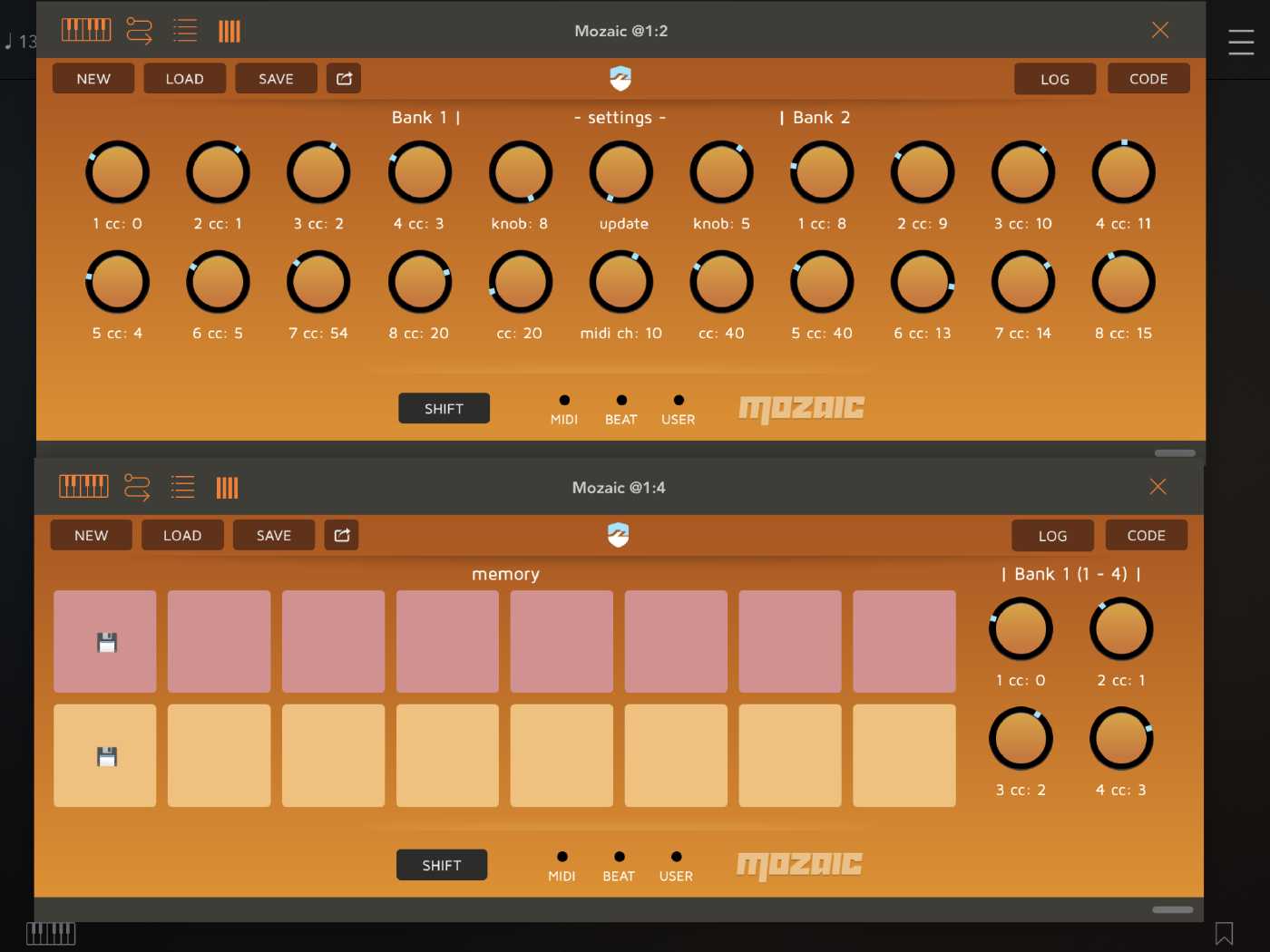
Task: Close the Mozaic @1:2 window
Action: 1159,30
